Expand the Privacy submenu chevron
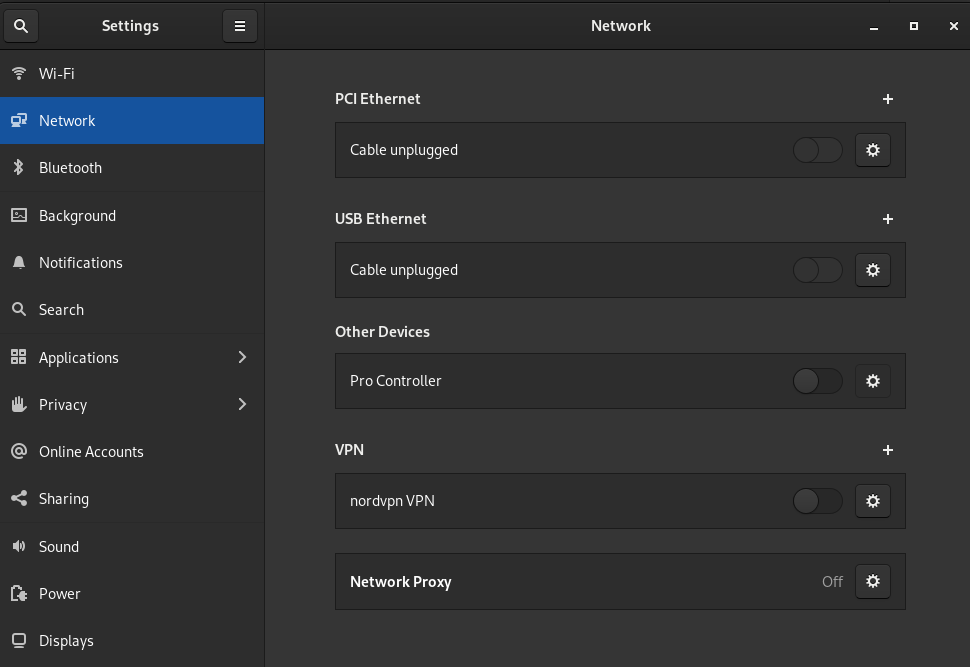 [242, 404]
